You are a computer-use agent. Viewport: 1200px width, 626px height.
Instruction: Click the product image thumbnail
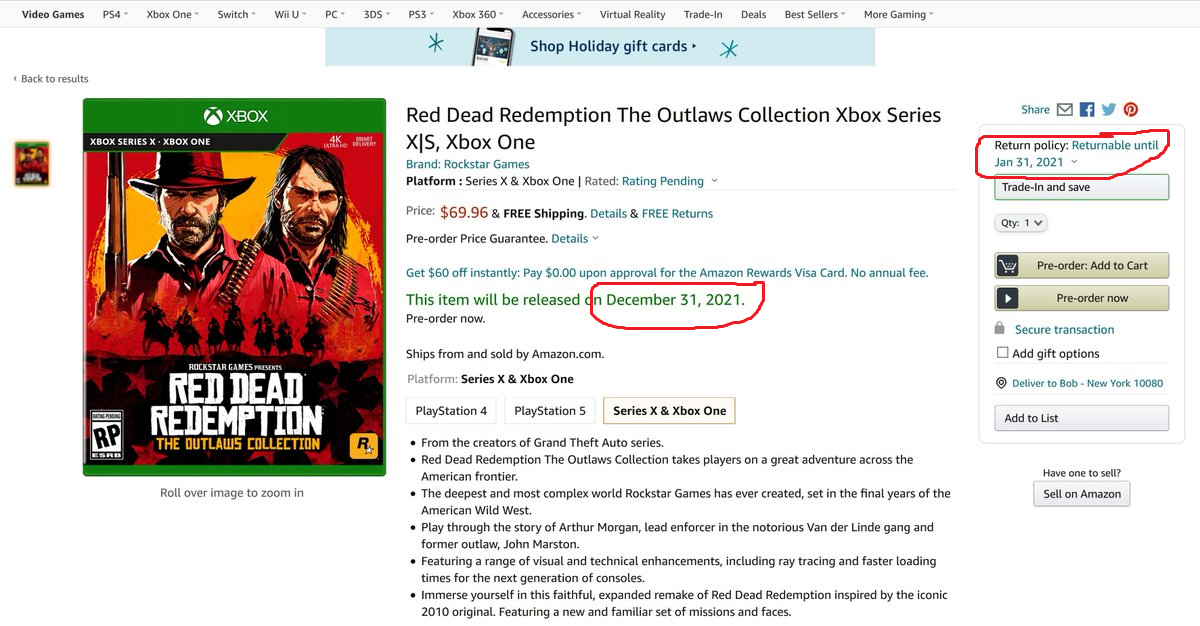pos(31,163)
